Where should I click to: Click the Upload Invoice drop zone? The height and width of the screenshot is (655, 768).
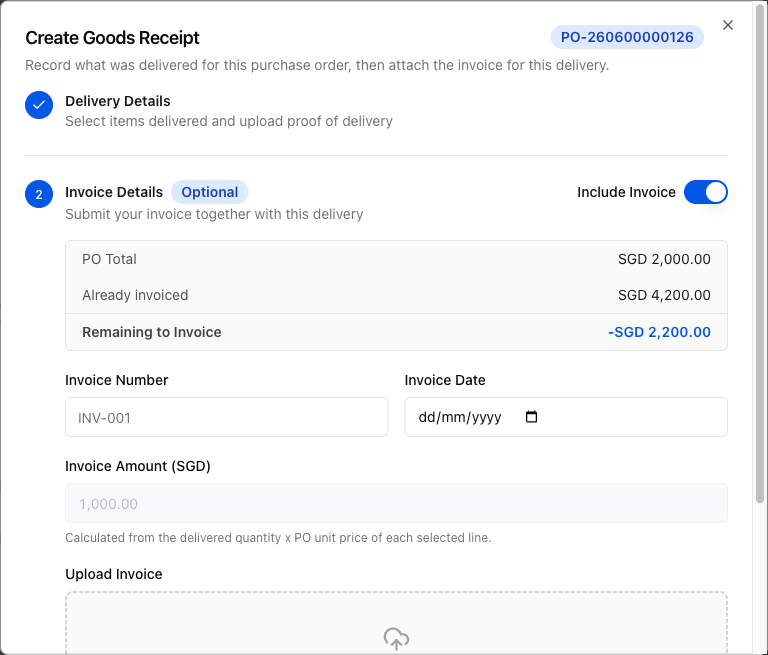(396, 623)
